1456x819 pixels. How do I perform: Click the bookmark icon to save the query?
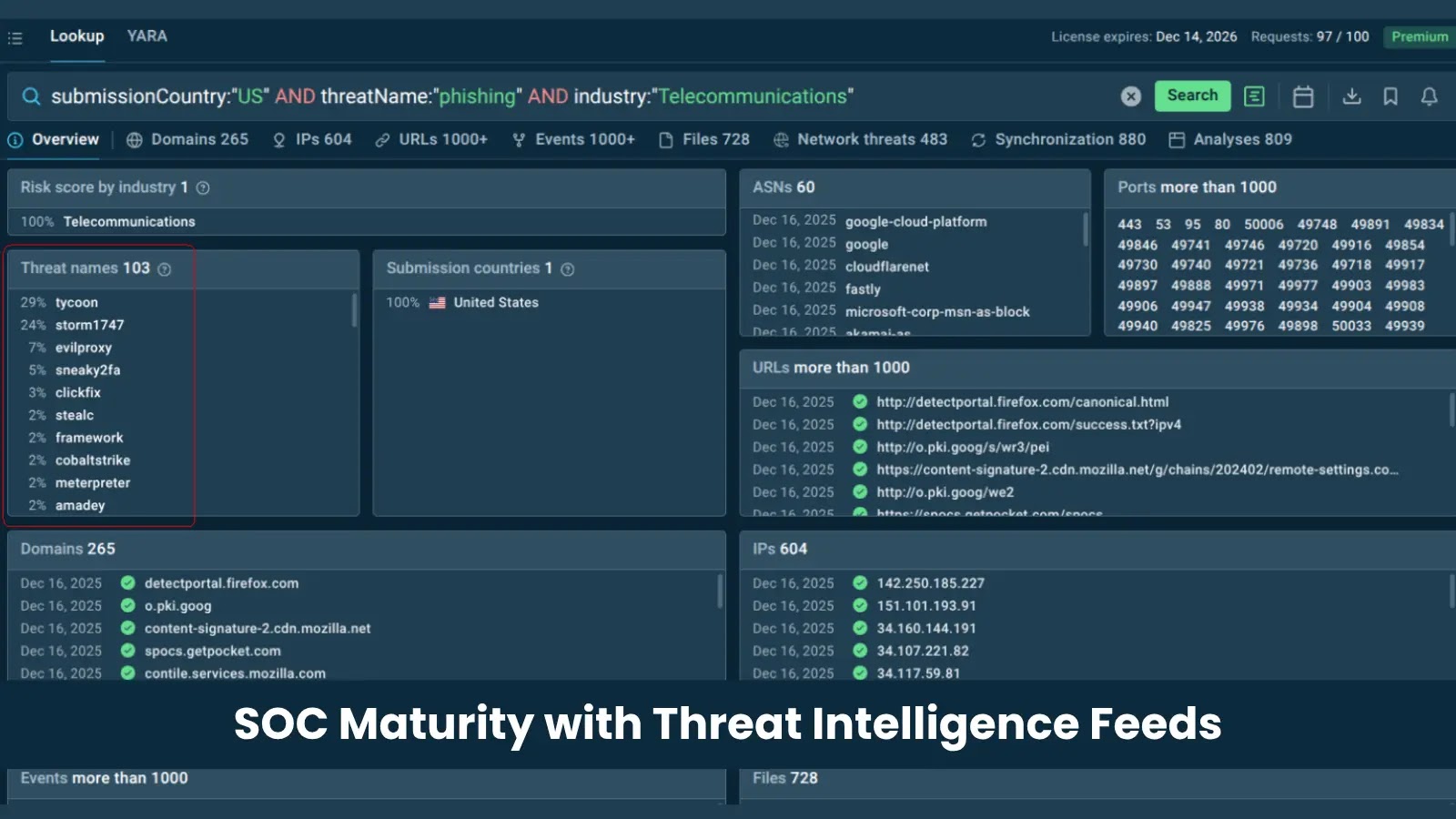[x=1390, y=96]
